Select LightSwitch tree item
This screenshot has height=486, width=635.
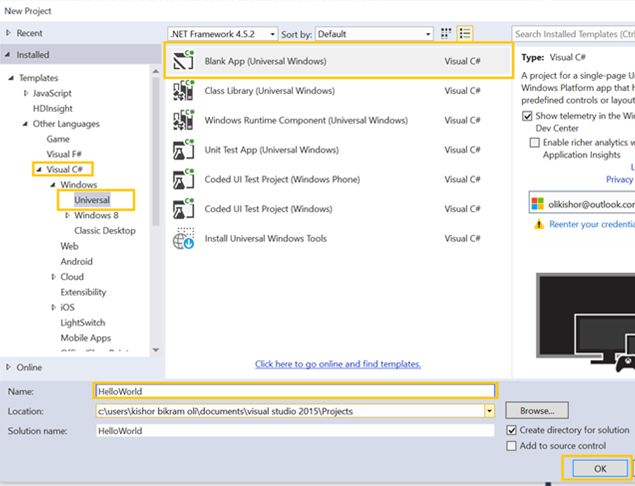coord(83,323)
